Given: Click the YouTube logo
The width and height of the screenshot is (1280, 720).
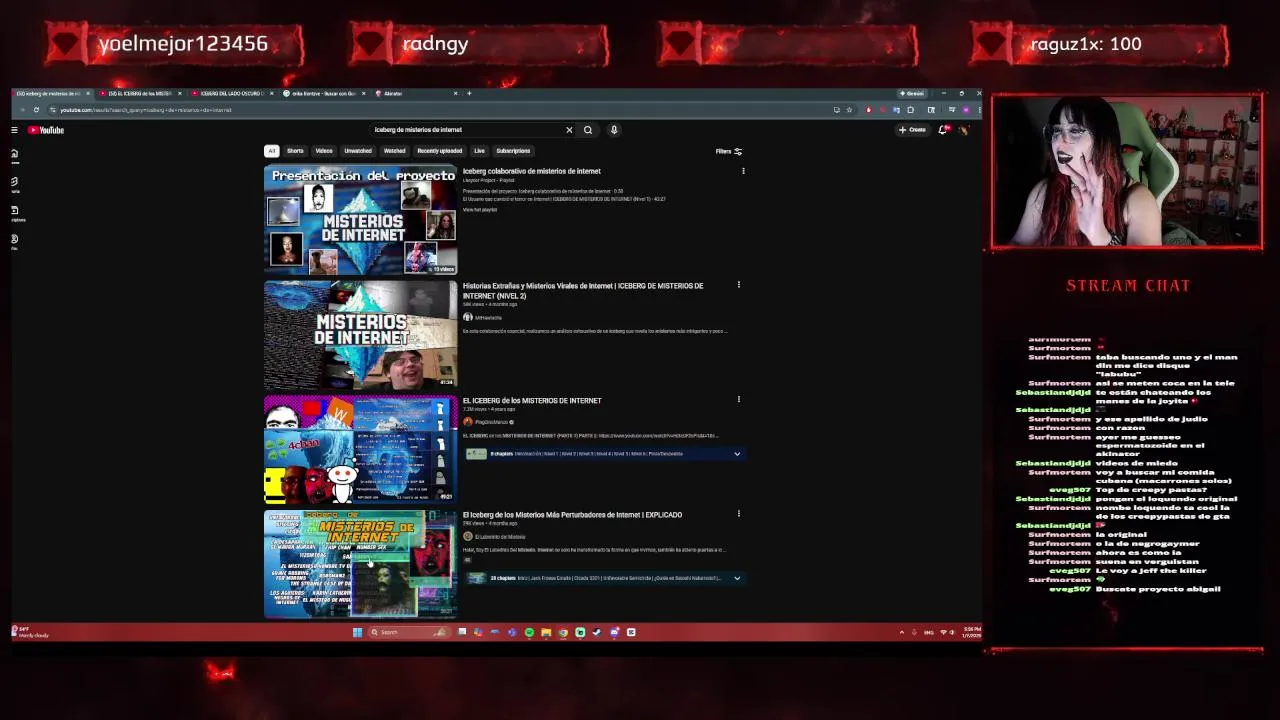Looking at the screenshot, I should click(46, 130).
